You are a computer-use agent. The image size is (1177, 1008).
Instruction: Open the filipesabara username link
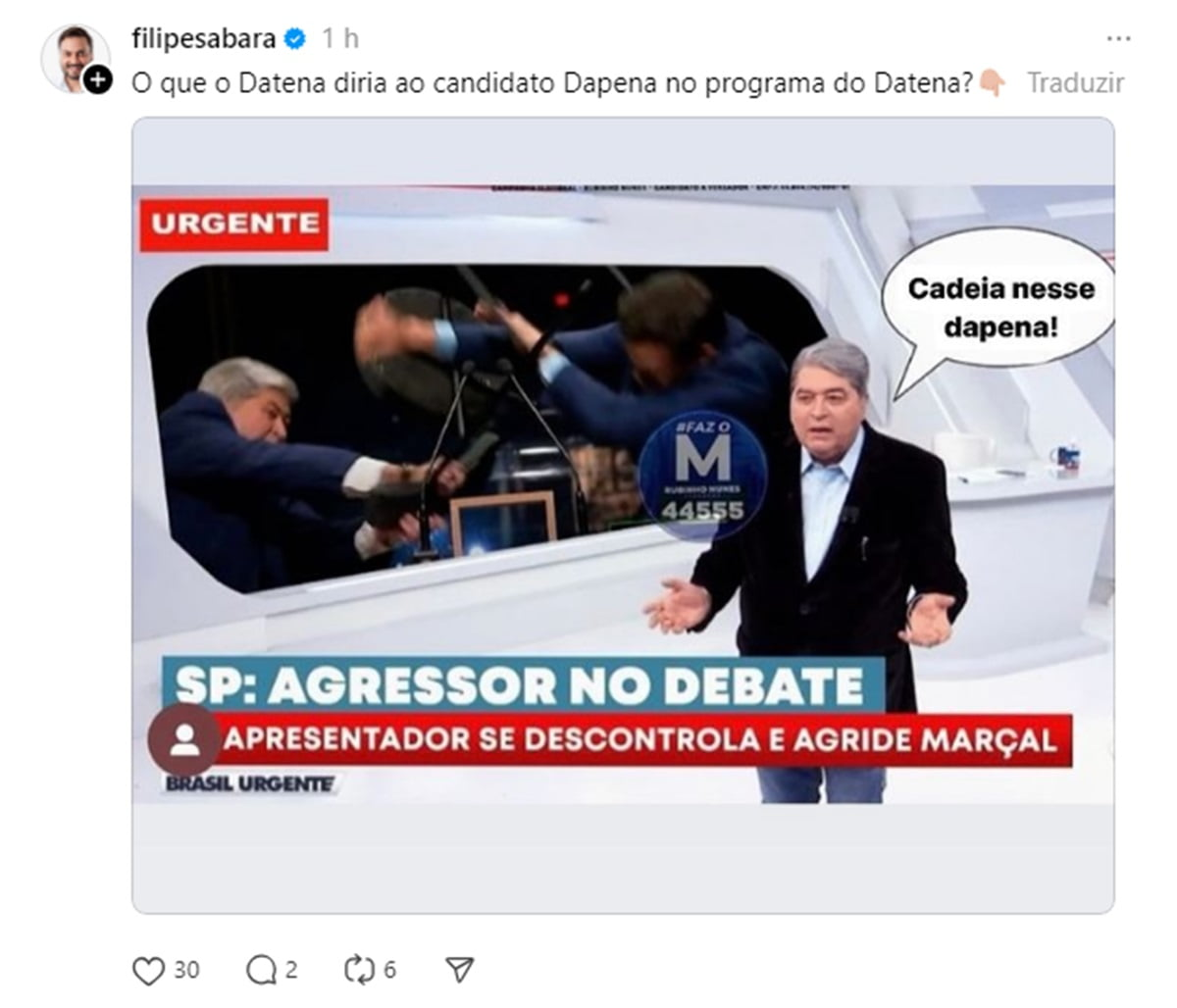click(204, 39)
